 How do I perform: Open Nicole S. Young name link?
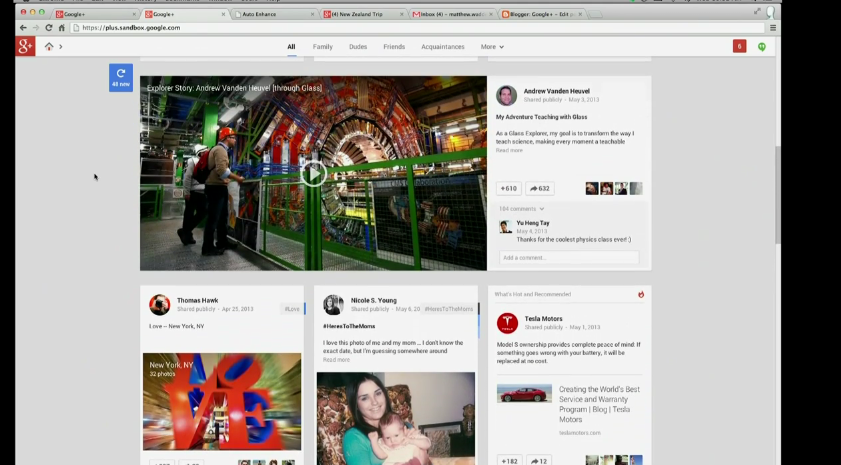tap(374, 300)
